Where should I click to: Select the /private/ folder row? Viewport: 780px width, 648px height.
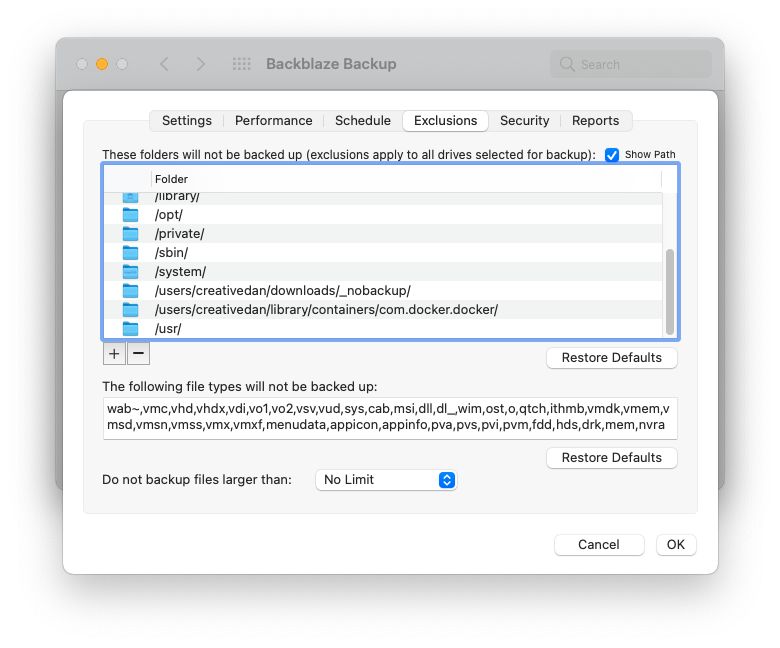pyautogui.click(x=383, y=234)
